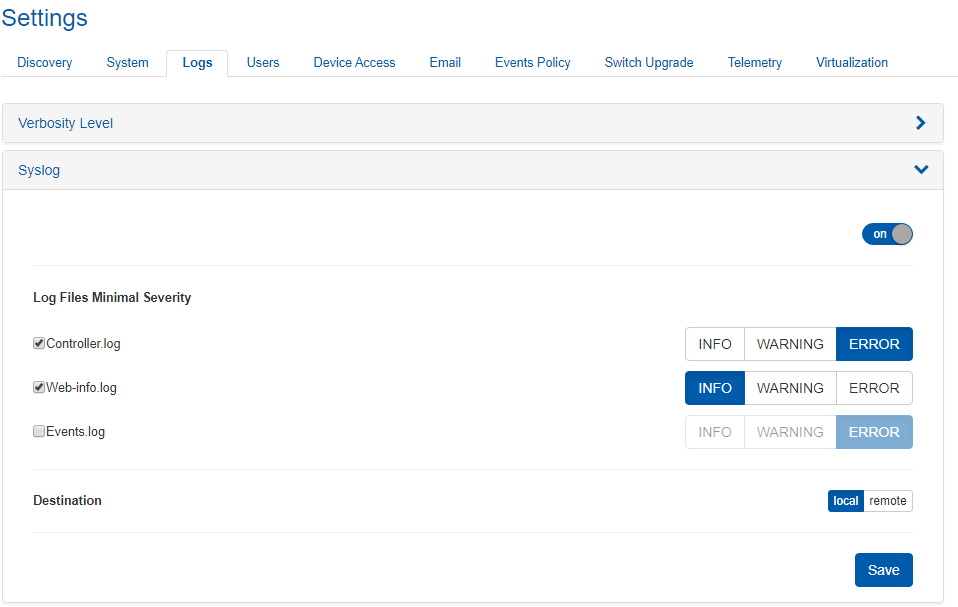
Task: Uncheck the Controller.log checkbox
Action: [39, 343]
